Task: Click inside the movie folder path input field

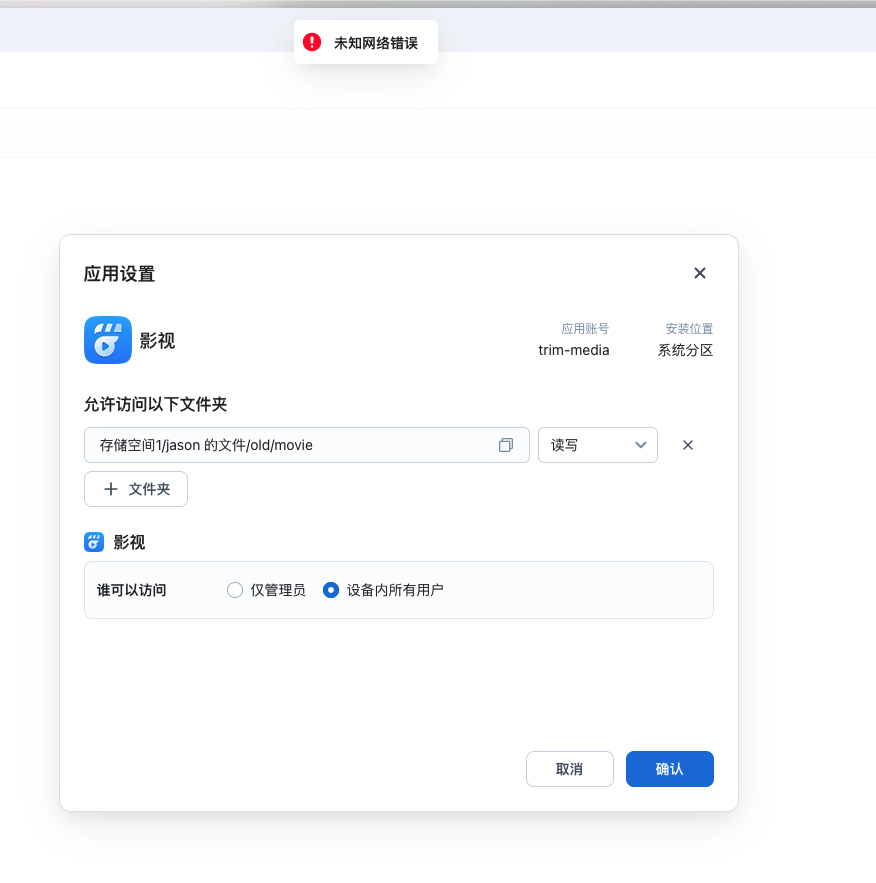Action: (290, 444)
